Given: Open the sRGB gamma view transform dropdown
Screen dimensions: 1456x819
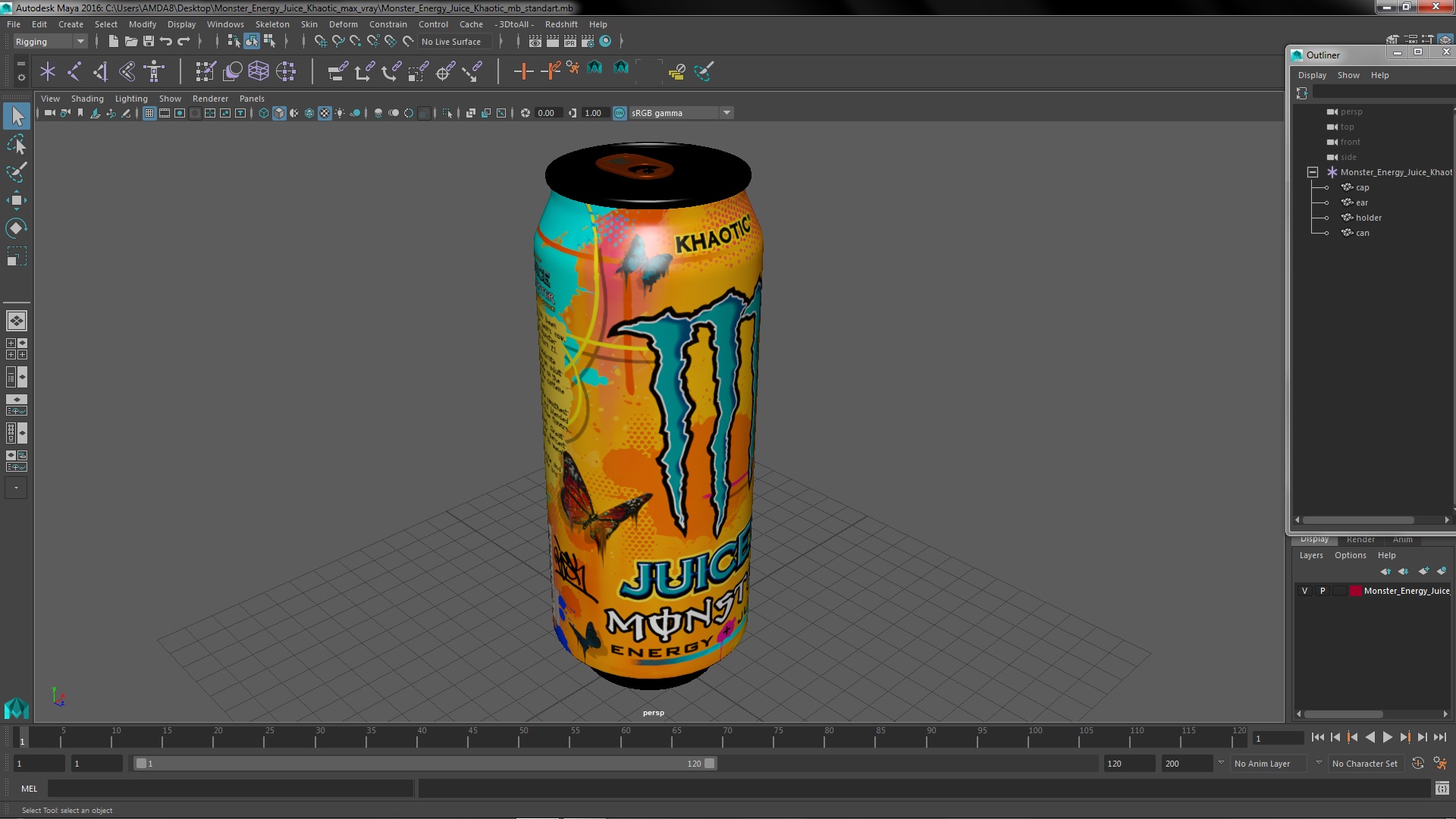Looking at the screenshot, I should pos(681,113).
